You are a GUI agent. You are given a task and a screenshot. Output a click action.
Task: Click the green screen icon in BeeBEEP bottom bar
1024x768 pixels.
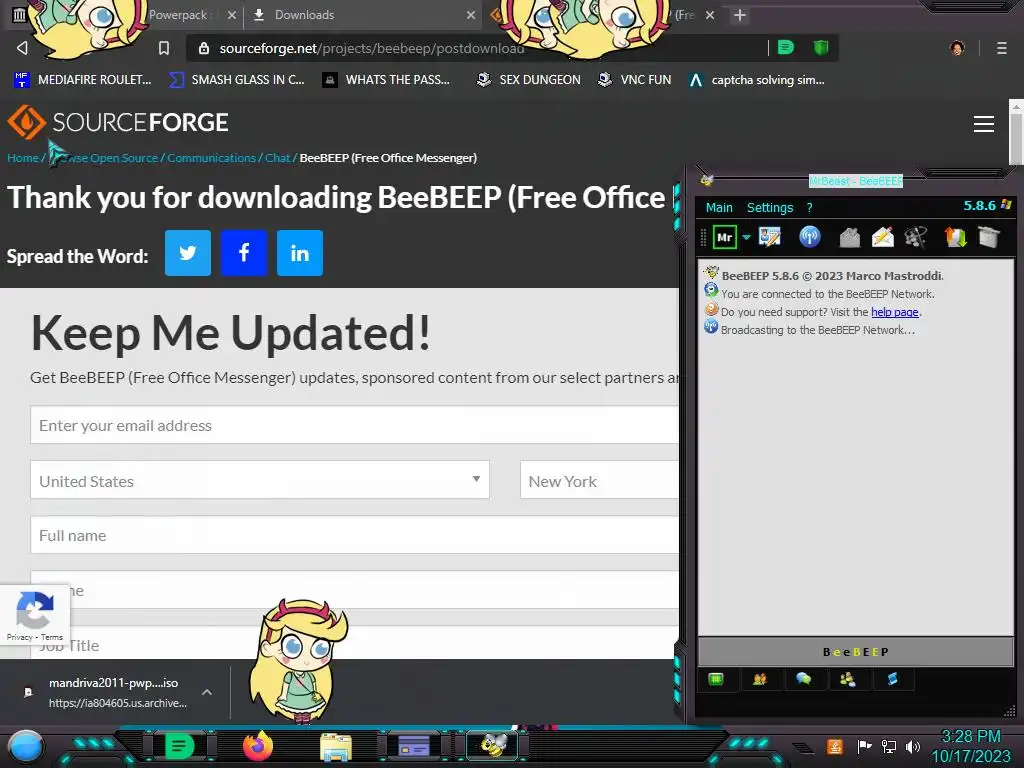(x=716, y=679)
